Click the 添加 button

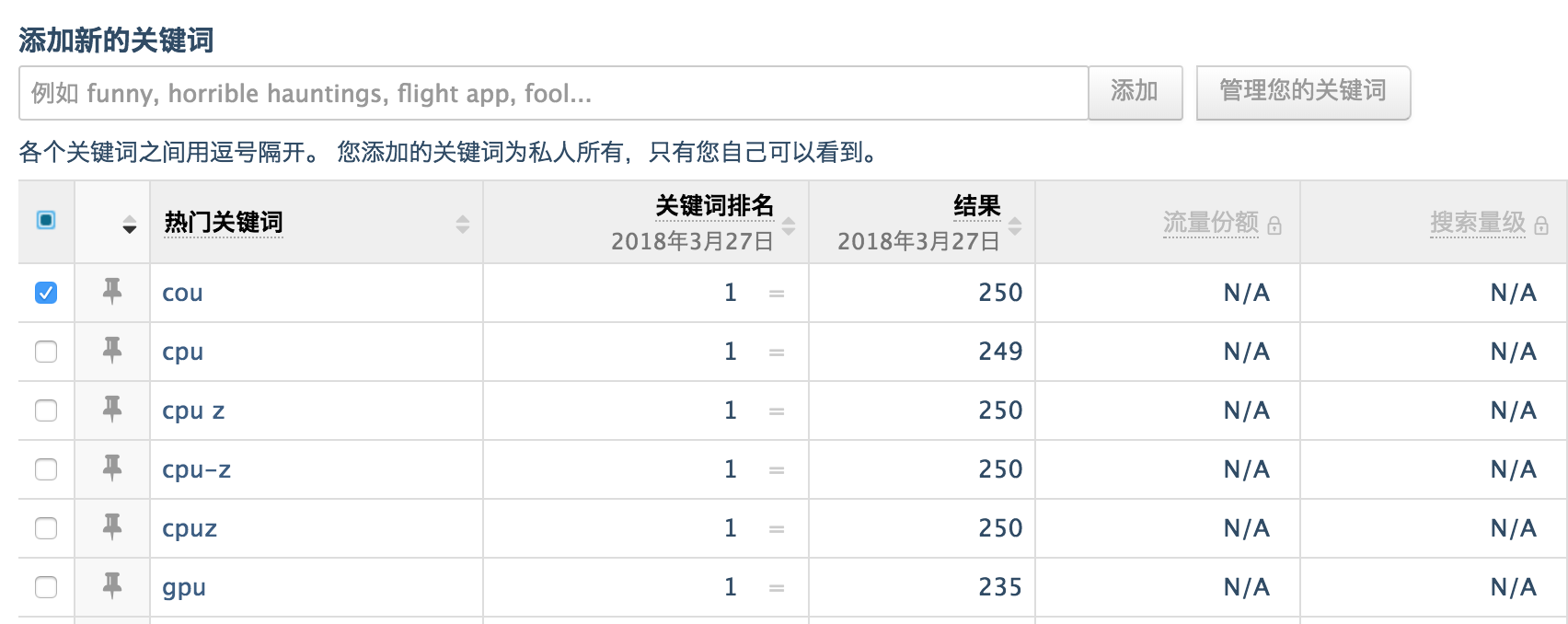click(x=1135, y=93)
